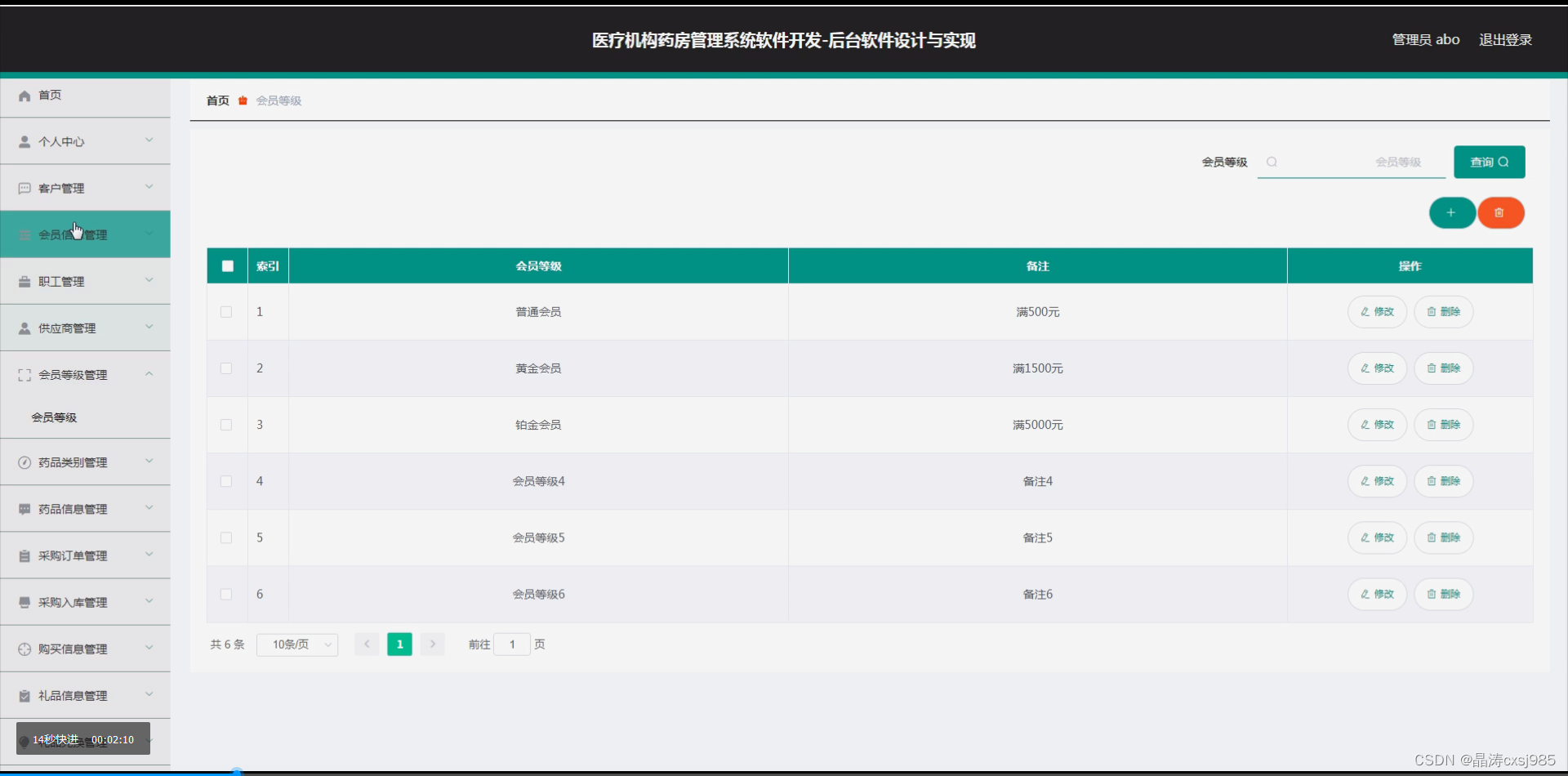Click the 客户管理 chat icon

coord(24,189)
